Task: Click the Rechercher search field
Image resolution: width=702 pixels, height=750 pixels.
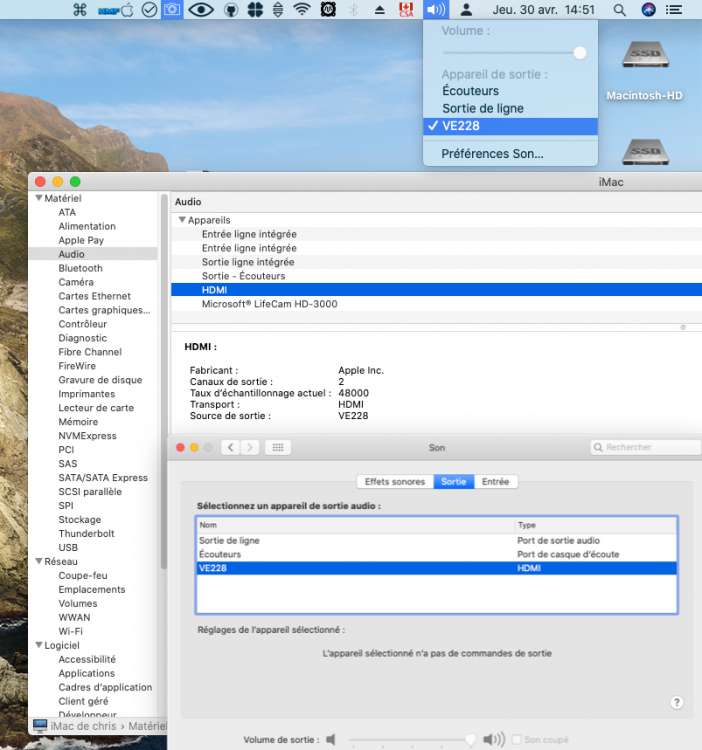Action: click(x=646, y=447)
